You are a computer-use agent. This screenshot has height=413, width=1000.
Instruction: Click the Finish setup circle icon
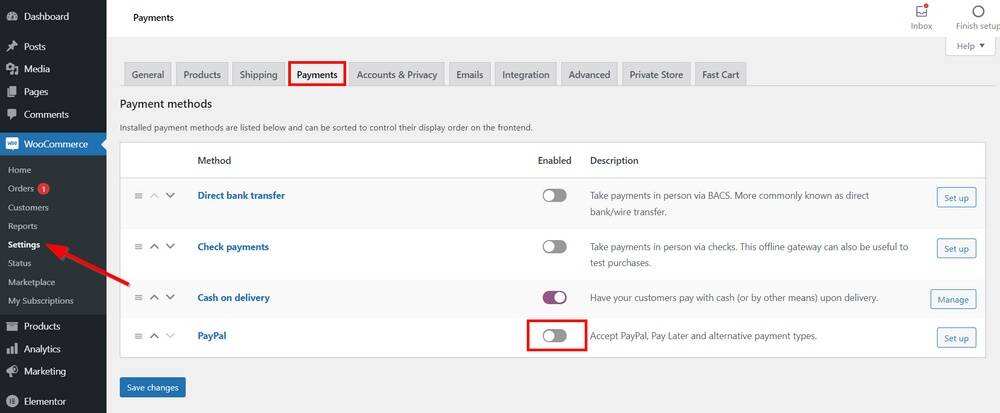click(978, 11)
